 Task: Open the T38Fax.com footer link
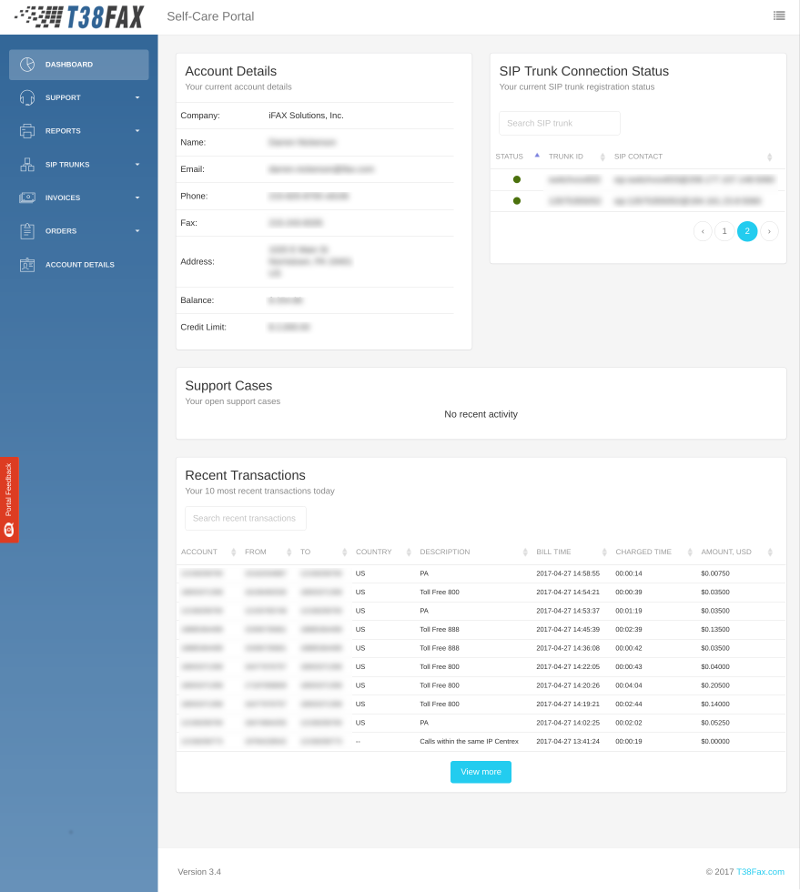click(760, 872)
